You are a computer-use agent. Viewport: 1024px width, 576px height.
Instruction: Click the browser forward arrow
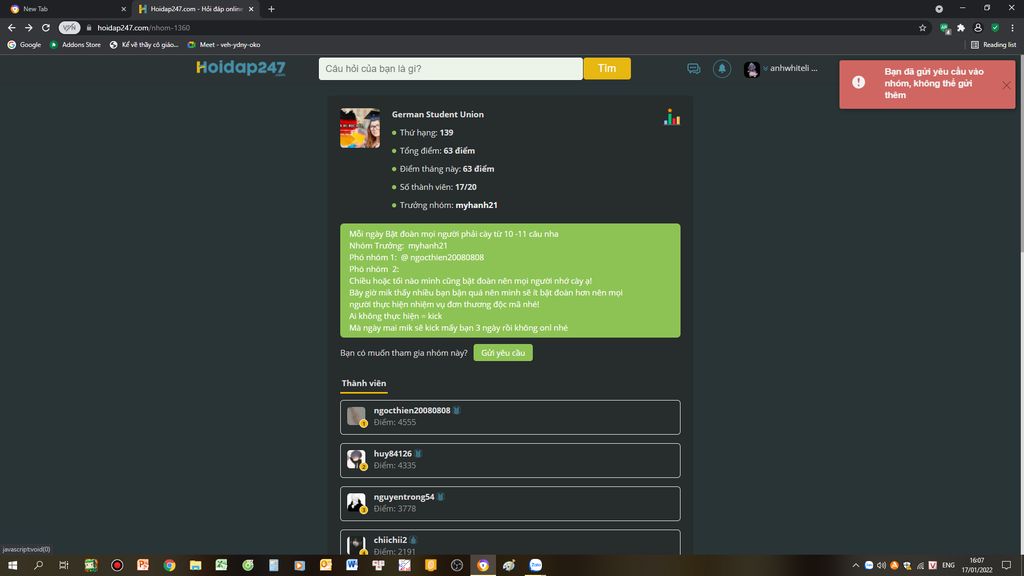[x=29, y=27]
